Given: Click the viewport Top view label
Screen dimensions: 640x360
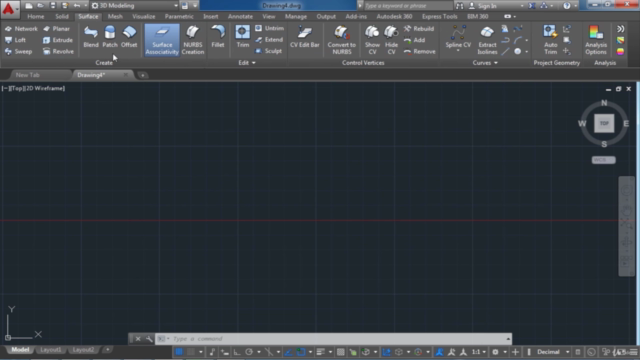Looking at the screenshot, I should (18, 88).
